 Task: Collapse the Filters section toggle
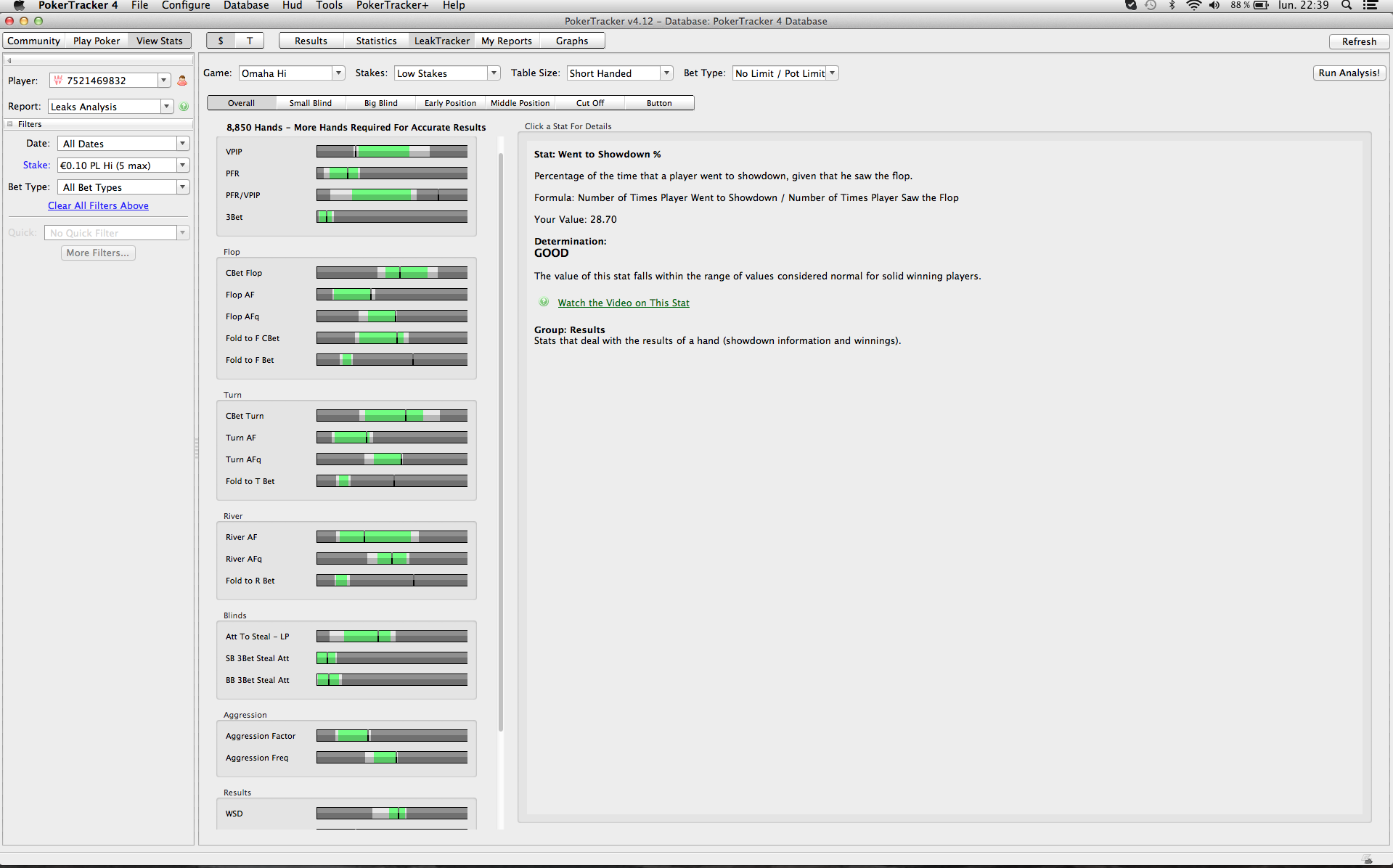(10, 124)
